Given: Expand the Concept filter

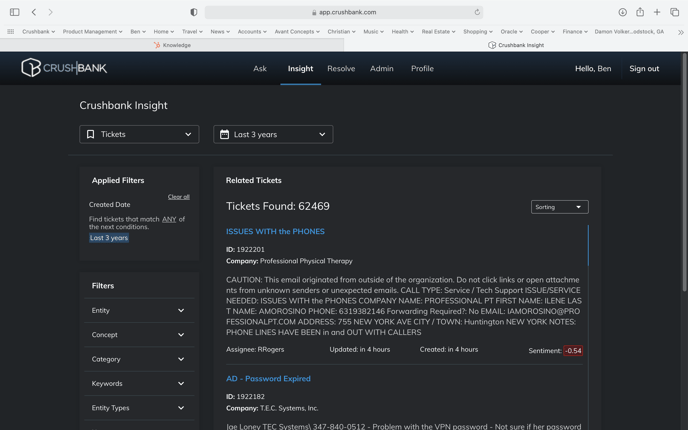Looking at the screenshot, I should point(139,335).
